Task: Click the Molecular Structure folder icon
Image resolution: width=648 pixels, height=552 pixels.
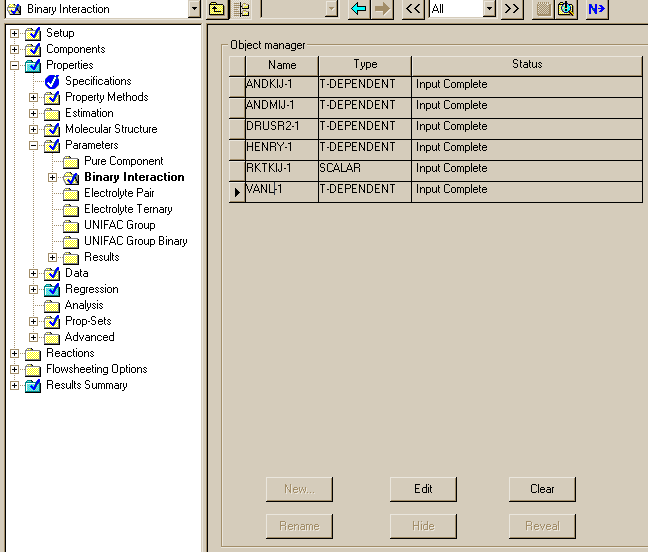Action: click(x=52, y=129)
